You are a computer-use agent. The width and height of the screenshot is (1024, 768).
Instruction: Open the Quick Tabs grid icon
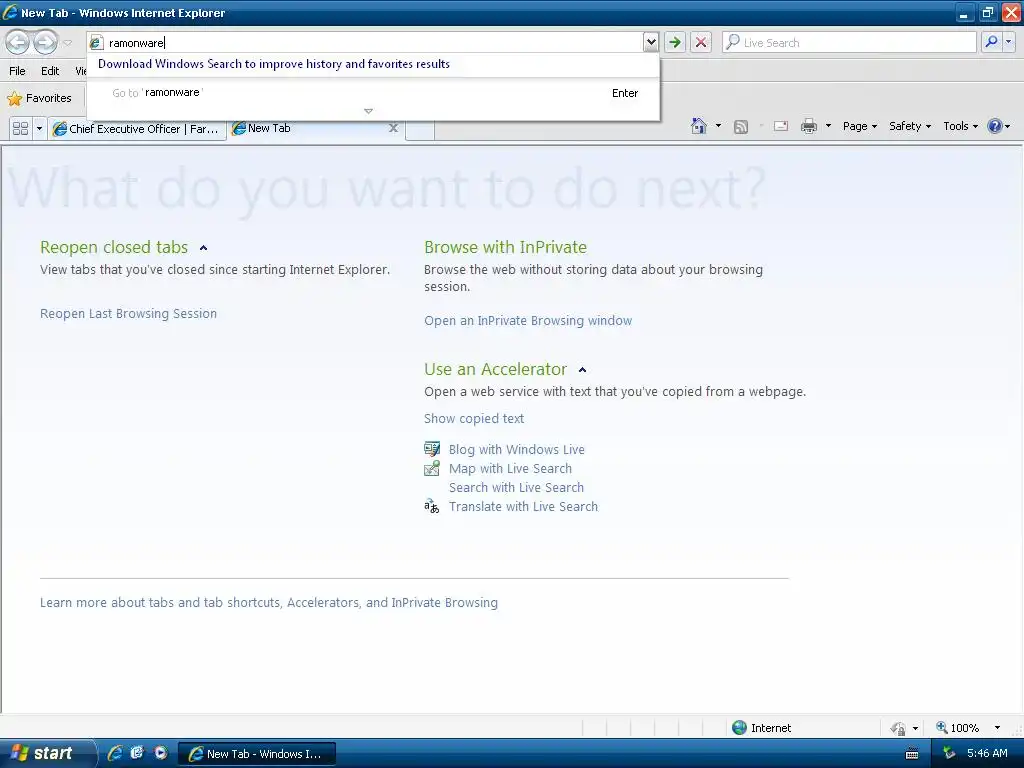point(20,128)
